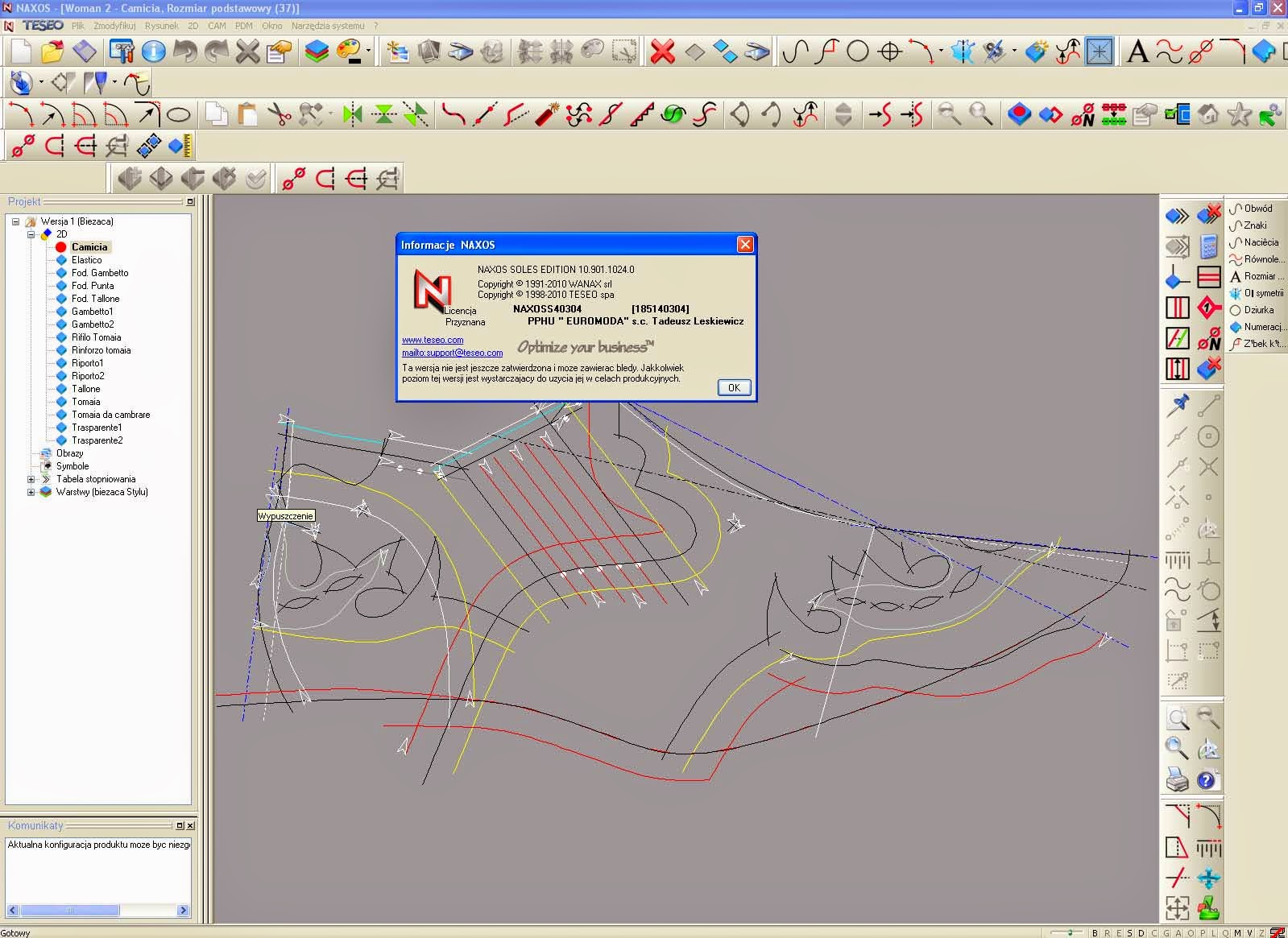Viewport: 1288px width, 938px height.
Task: Select Camicia in the project tree
Action: (x=89, y=247)
